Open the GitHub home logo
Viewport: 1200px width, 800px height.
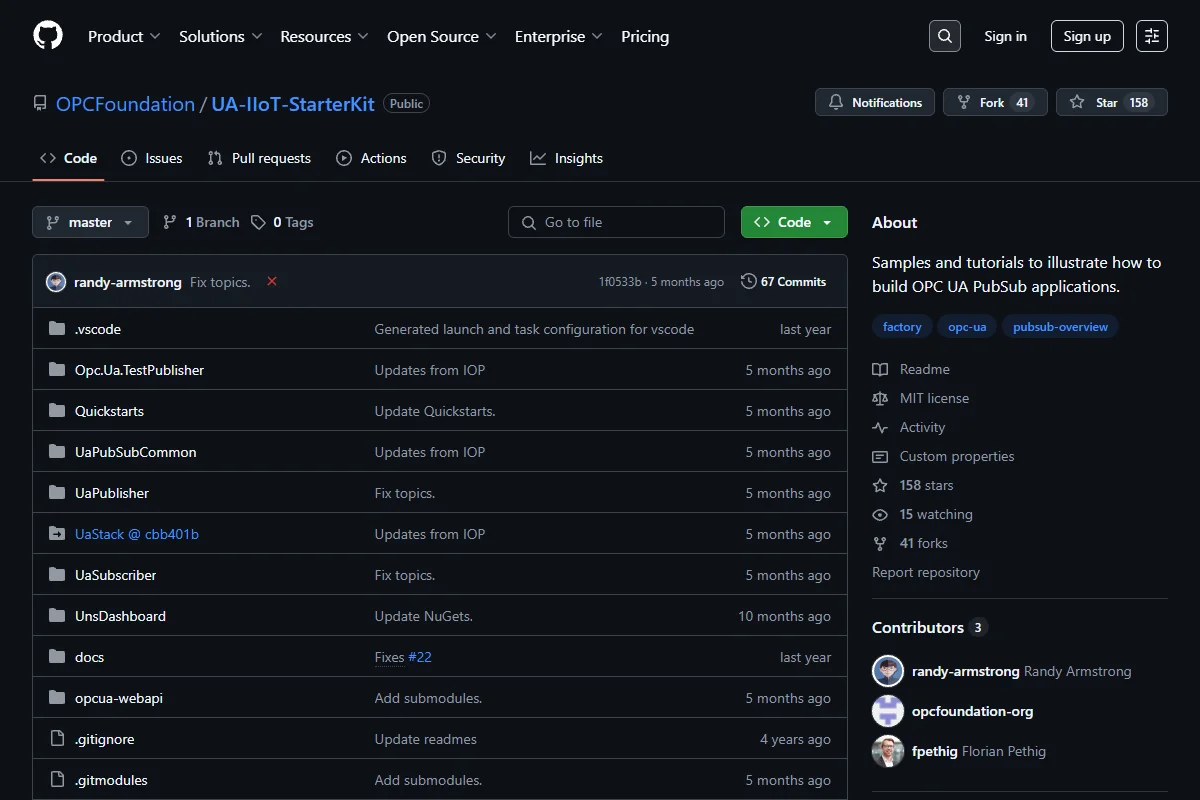[48, 36]
